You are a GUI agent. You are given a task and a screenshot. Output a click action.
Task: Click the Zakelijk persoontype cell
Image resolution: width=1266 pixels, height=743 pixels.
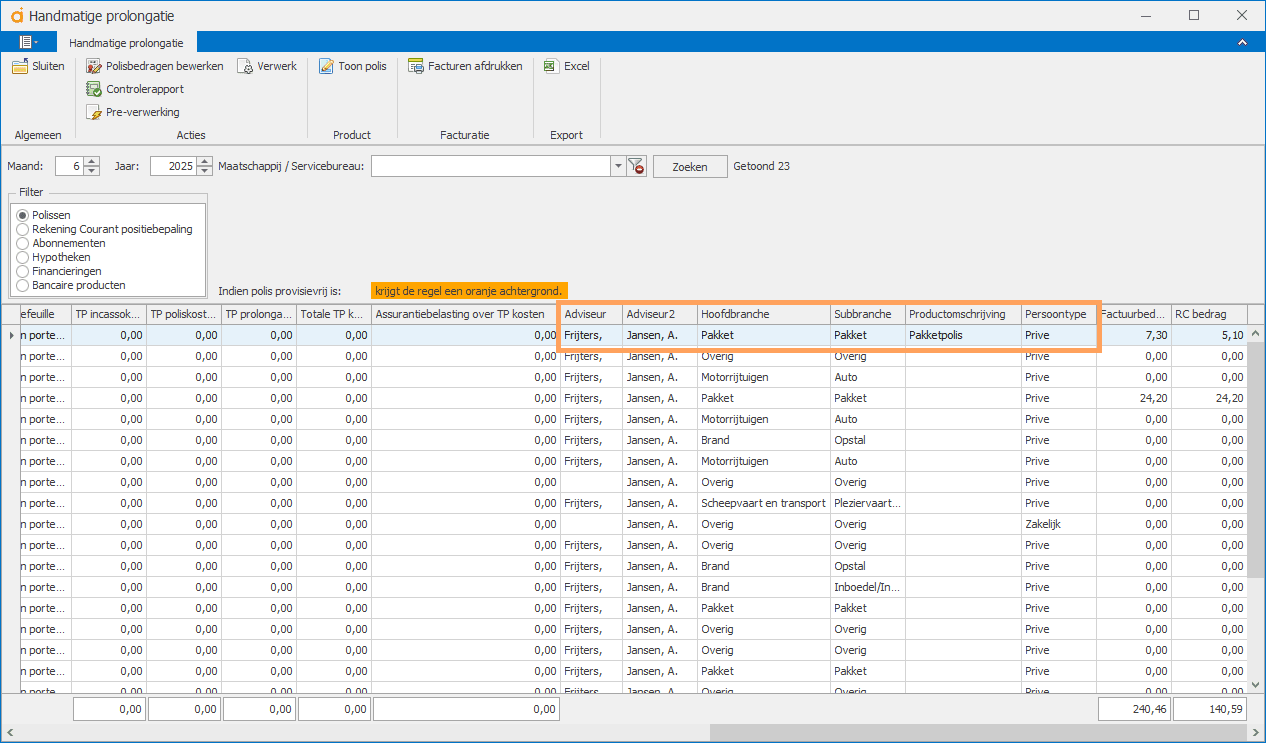coord(1059,524)
